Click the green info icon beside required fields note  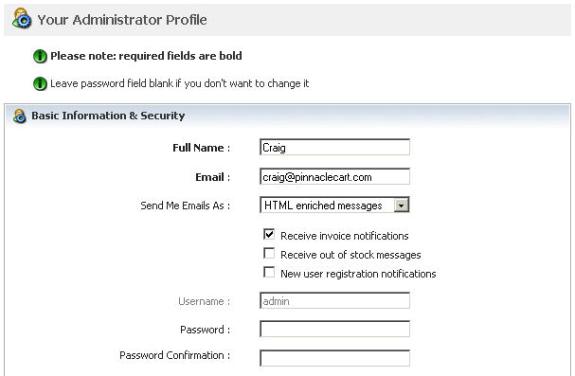pyautogui.click(x=40, y=56)
